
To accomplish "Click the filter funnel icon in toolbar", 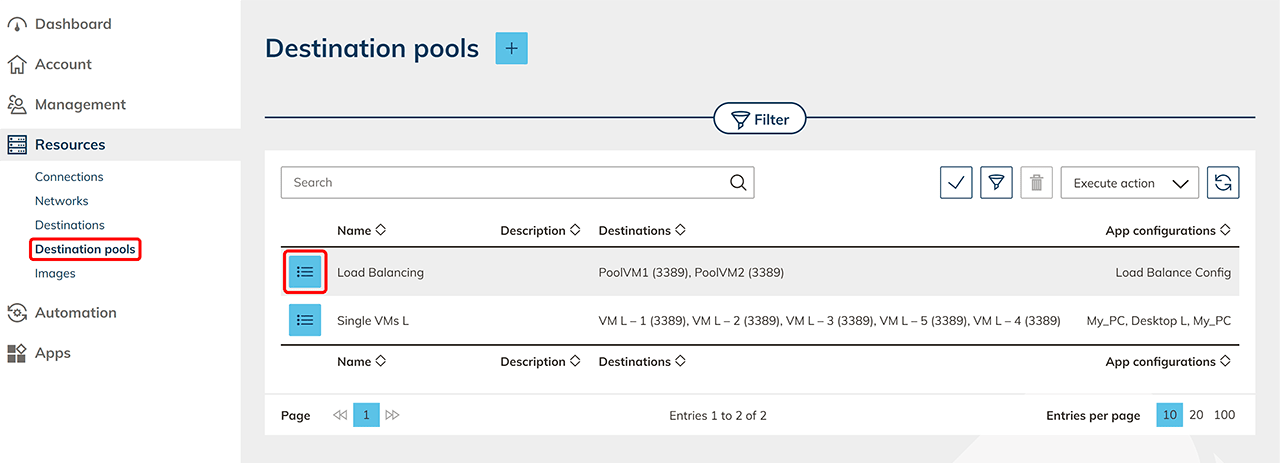I will tap(996, 183).
